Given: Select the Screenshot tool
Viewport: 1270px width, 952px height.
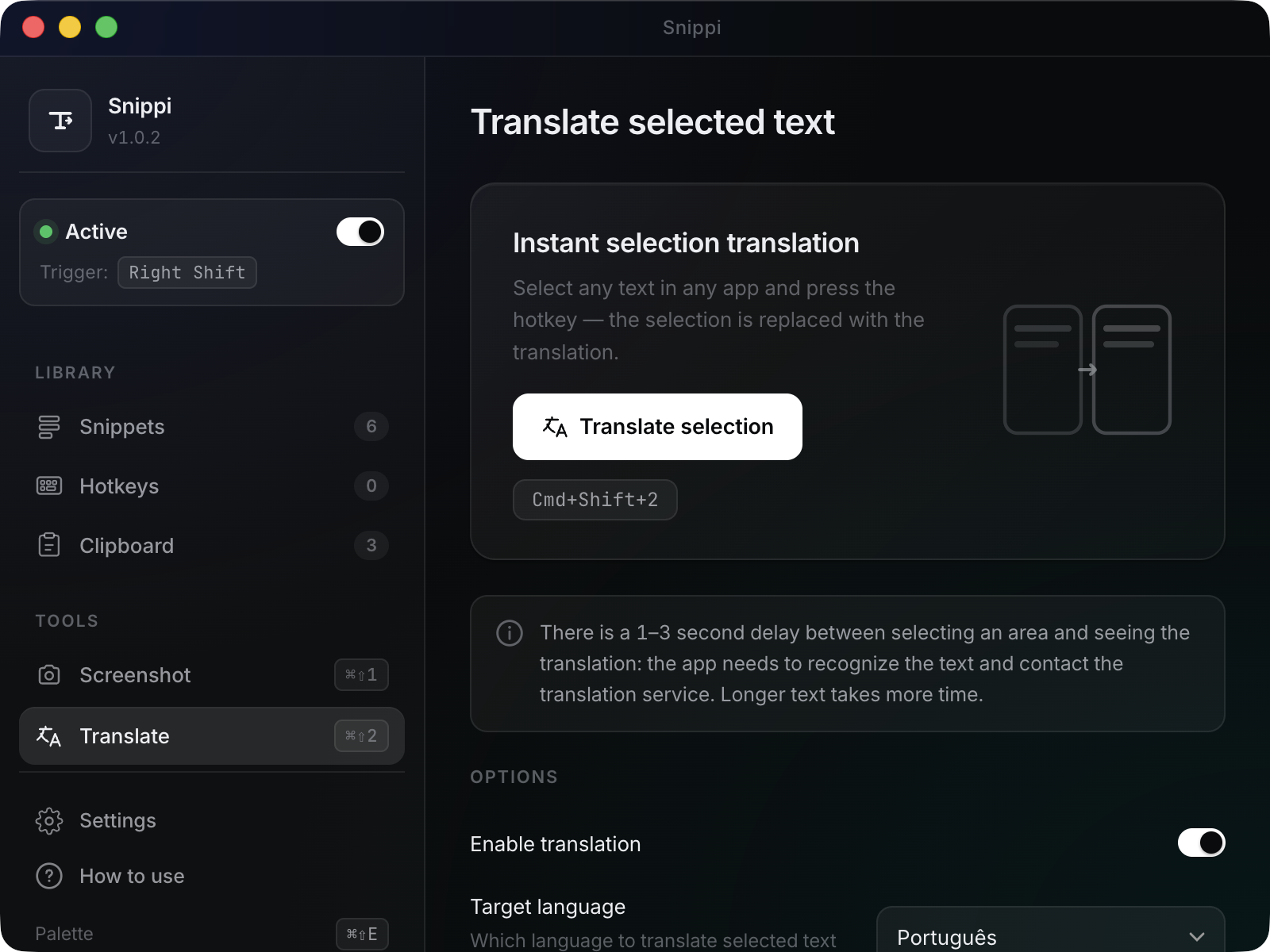Looking at the screenshot, I should (212, 675).
